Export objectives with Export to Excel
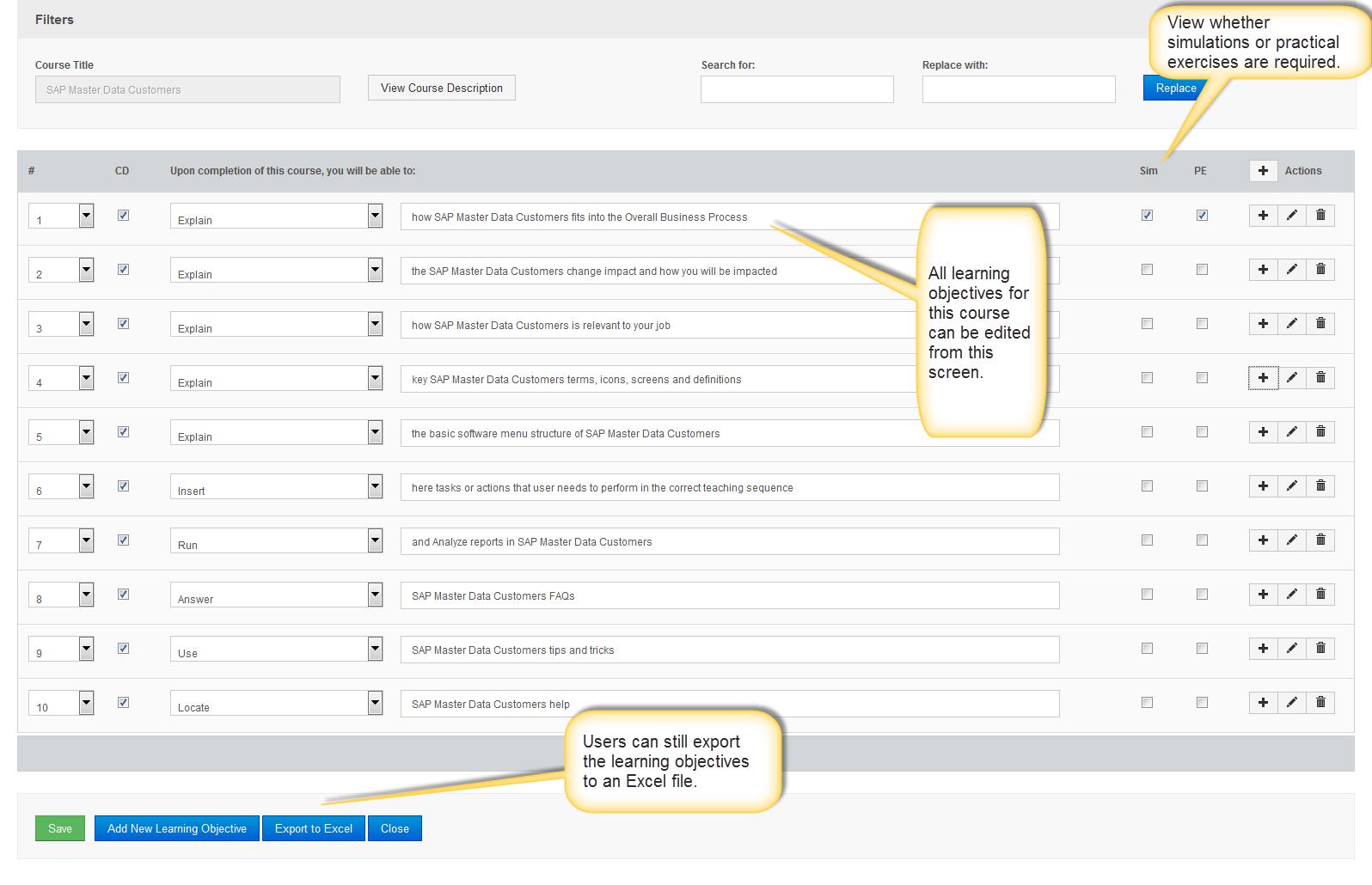Viewport: 1372px width, 885px height. coord(314,828)
